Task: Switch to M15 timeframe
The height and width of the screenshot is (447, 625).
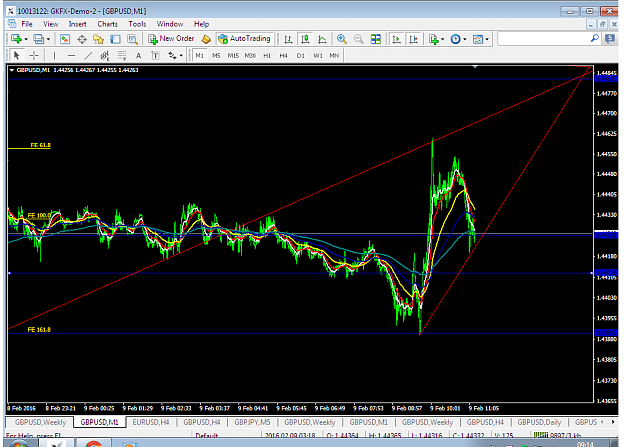Action: (x=233, y=55)
